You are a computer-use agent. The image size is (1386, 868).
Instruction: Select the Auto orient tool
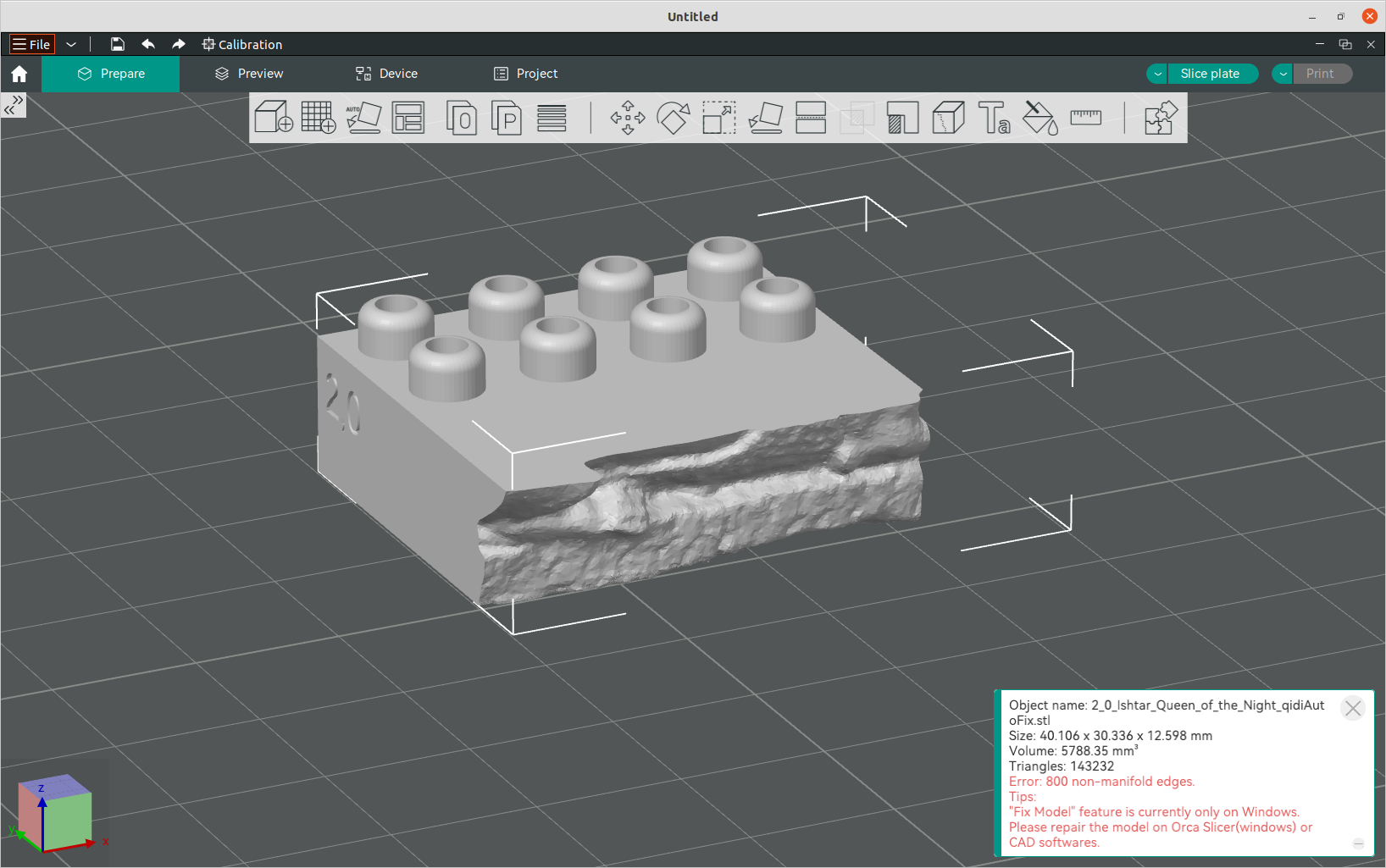point(363,118)
